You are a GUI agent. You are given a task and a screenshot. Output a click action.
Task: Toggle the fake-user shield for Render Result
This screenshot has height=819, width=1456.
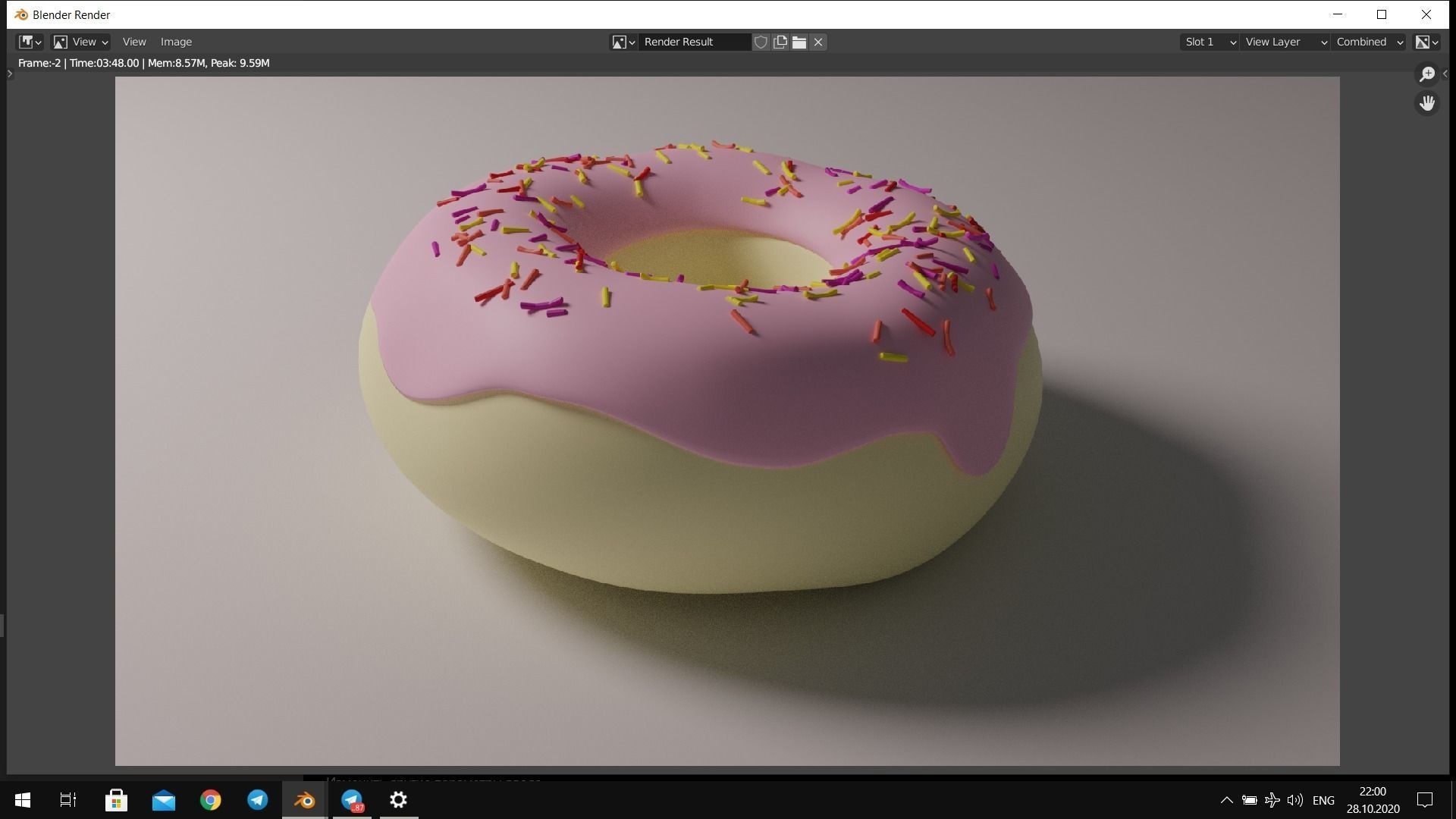(760, 42)
